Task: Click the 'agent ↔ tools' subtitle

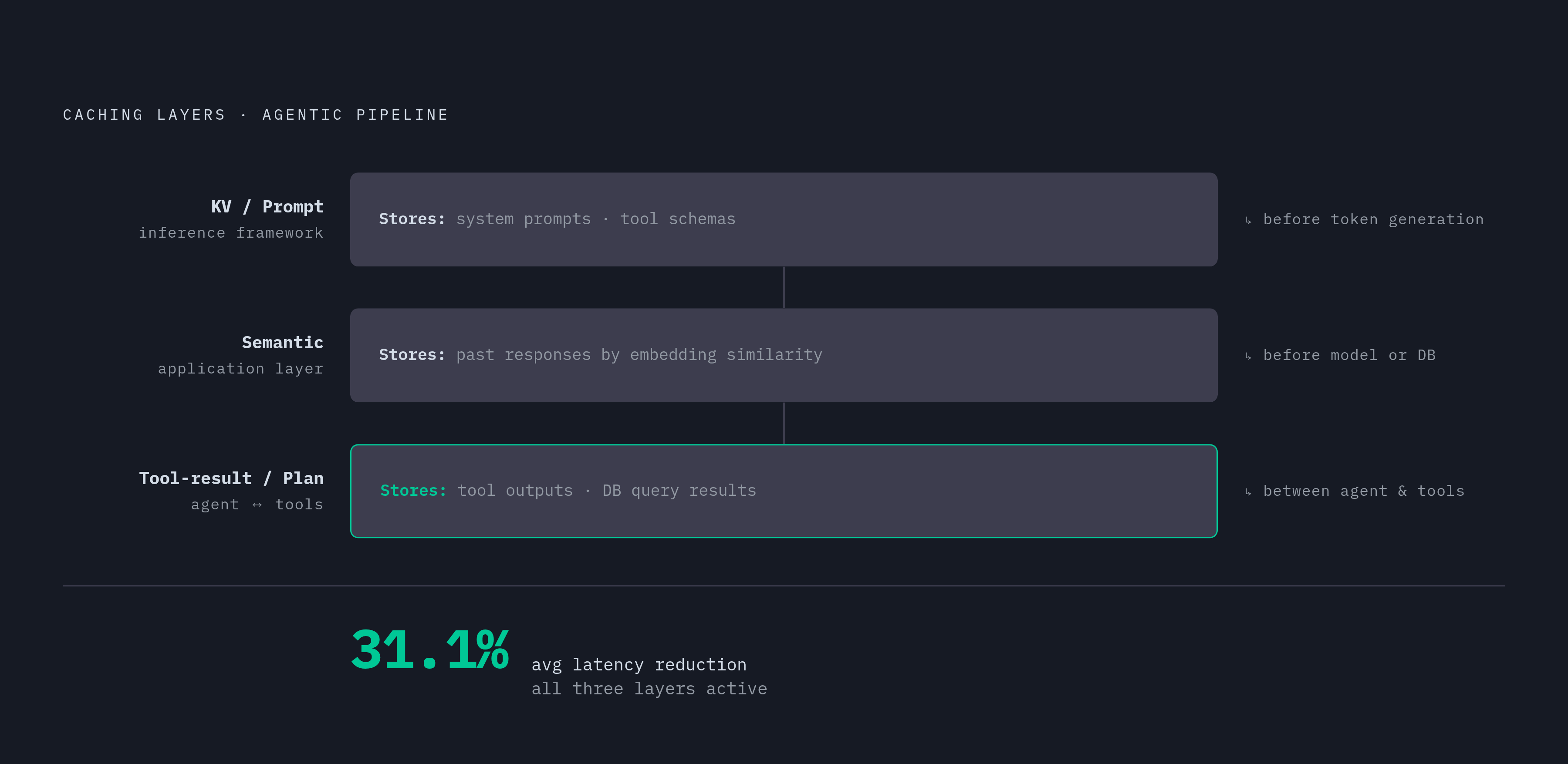Action: point(257,504)
